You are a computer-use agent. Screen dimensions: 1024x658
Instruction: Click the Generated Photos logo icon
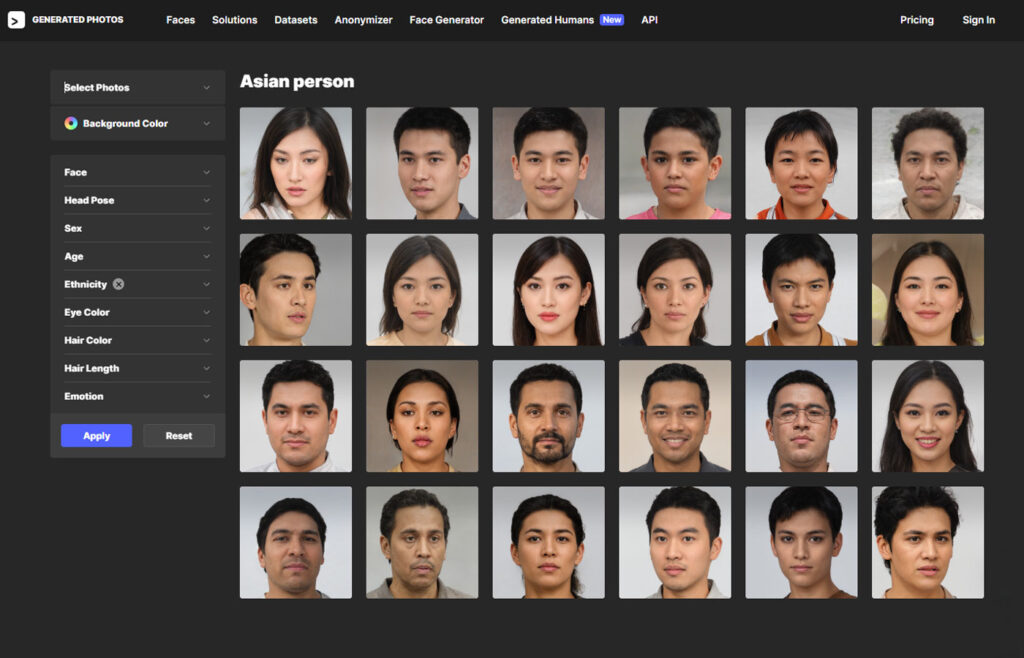(16, 20)
